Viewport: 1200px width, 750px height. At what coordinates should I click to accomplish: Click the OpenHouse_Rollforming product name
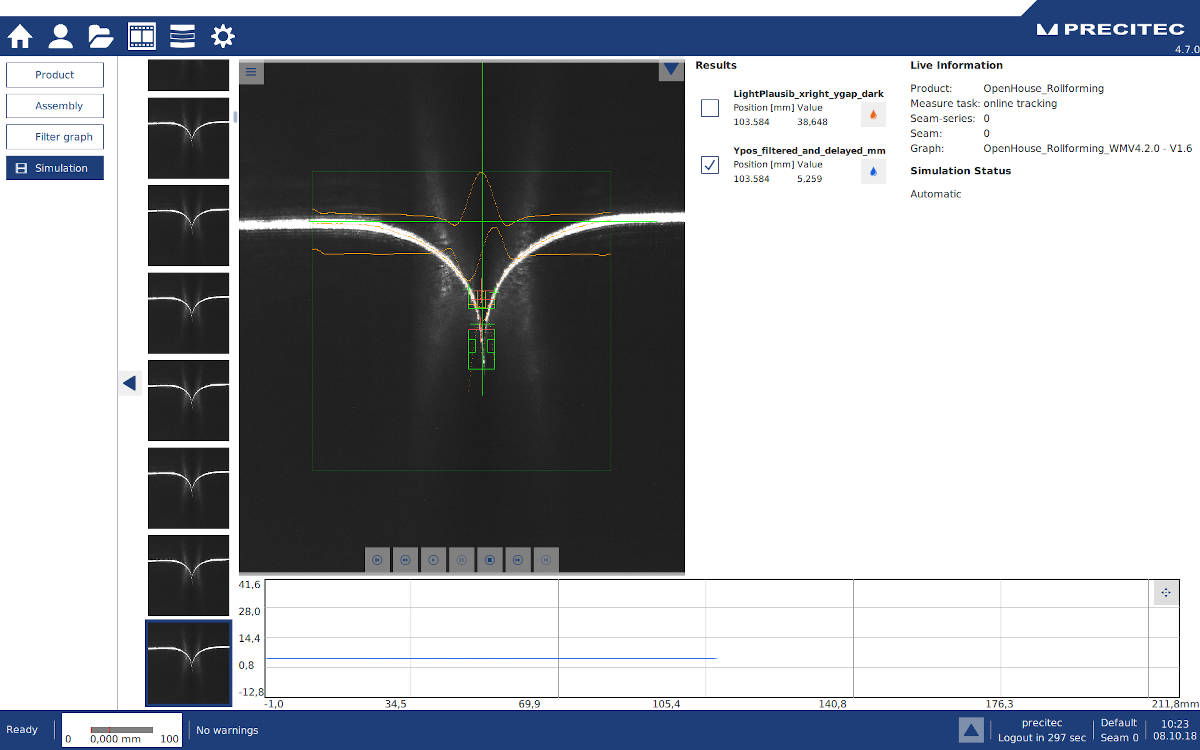1043,89
